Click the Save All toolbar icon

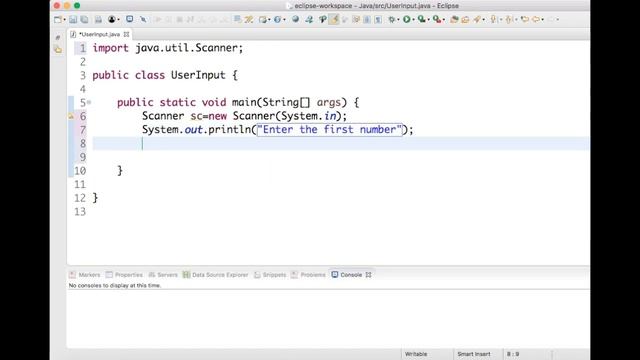tap(84, 19)
